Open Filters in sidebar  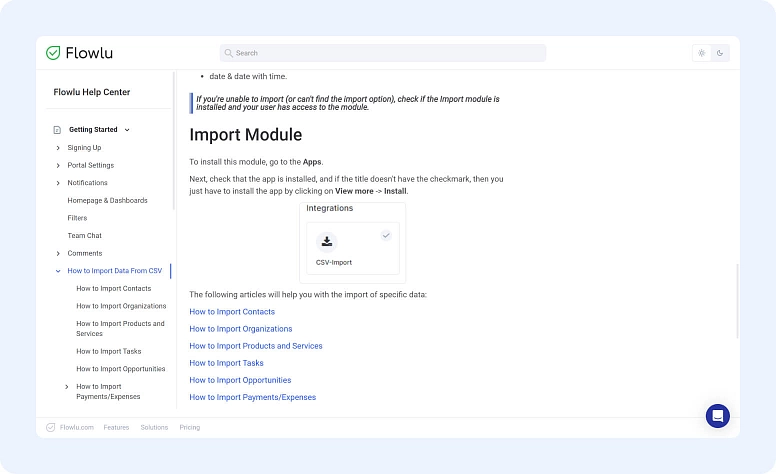(77, 218)
